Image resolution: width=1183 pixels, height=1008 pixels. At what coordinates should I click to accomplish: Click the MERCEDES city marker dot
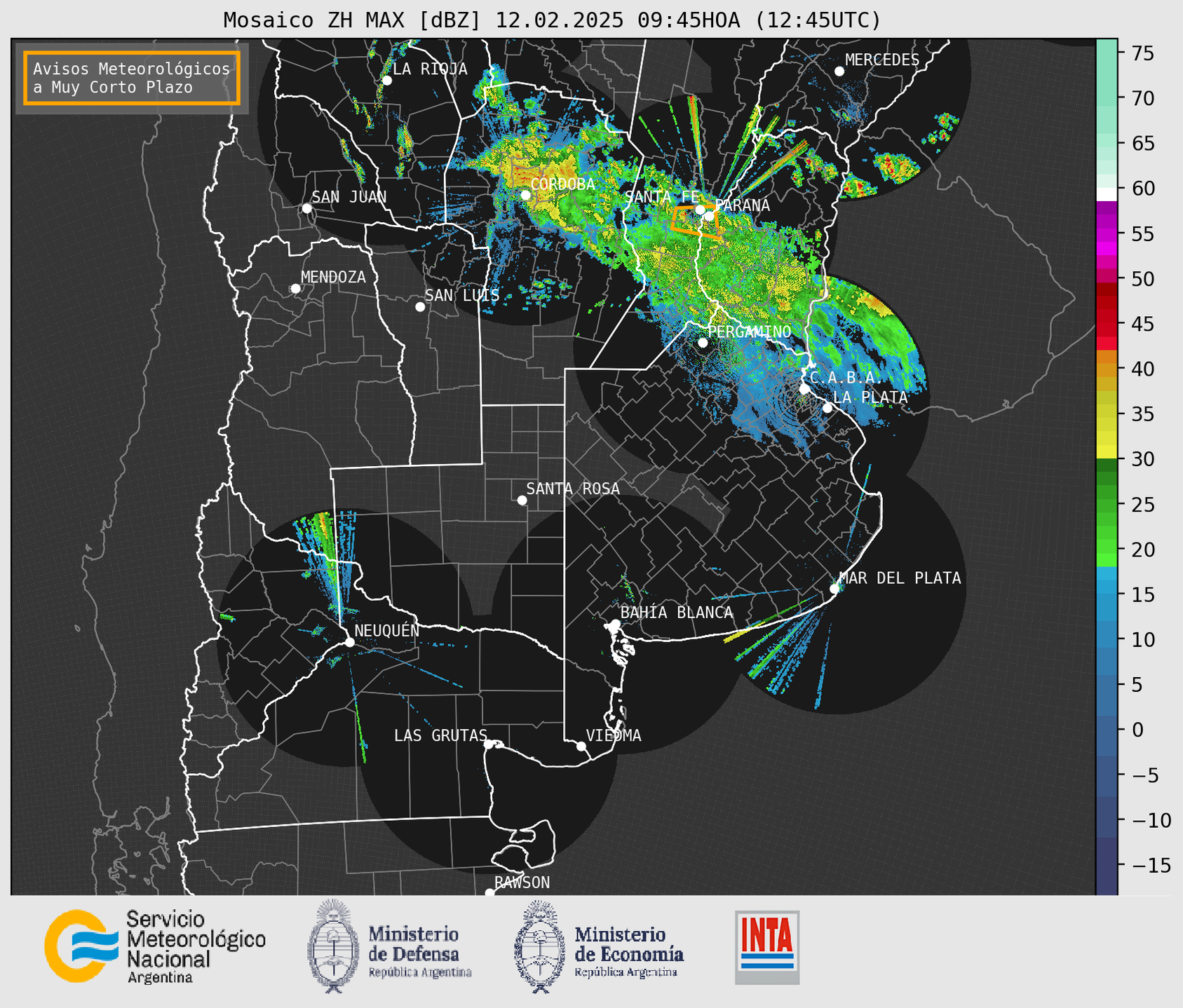(839, 71)
